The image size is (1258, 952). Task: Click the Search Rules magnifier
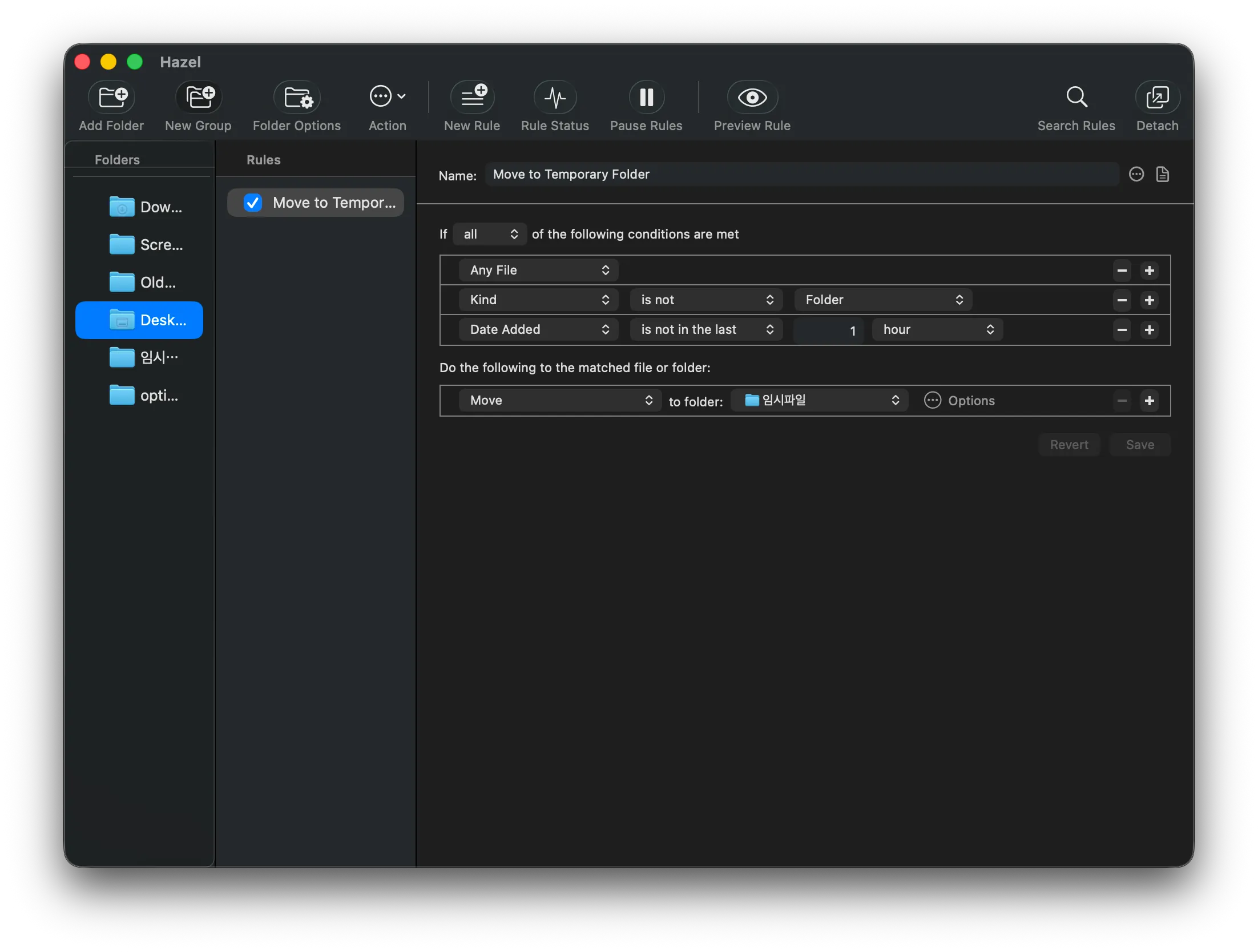pyautogui.click(x=1076, y=97)
